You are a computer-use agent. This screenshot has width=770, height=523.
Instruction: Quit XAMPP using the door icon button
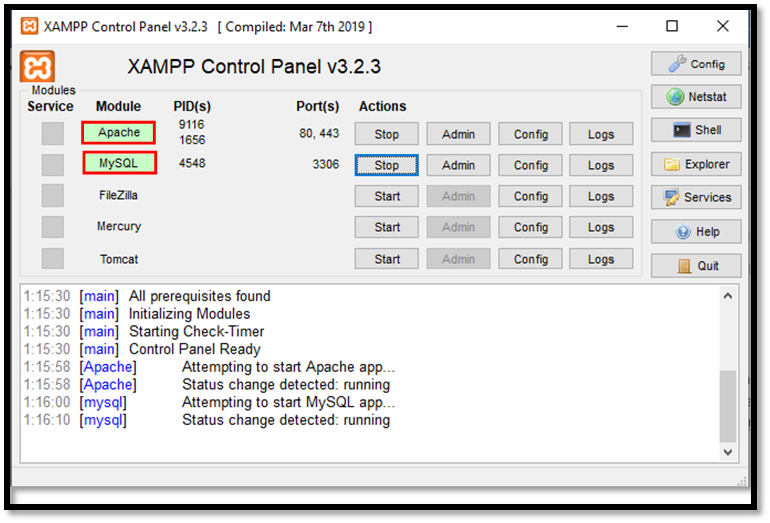[x=696, y=266]
